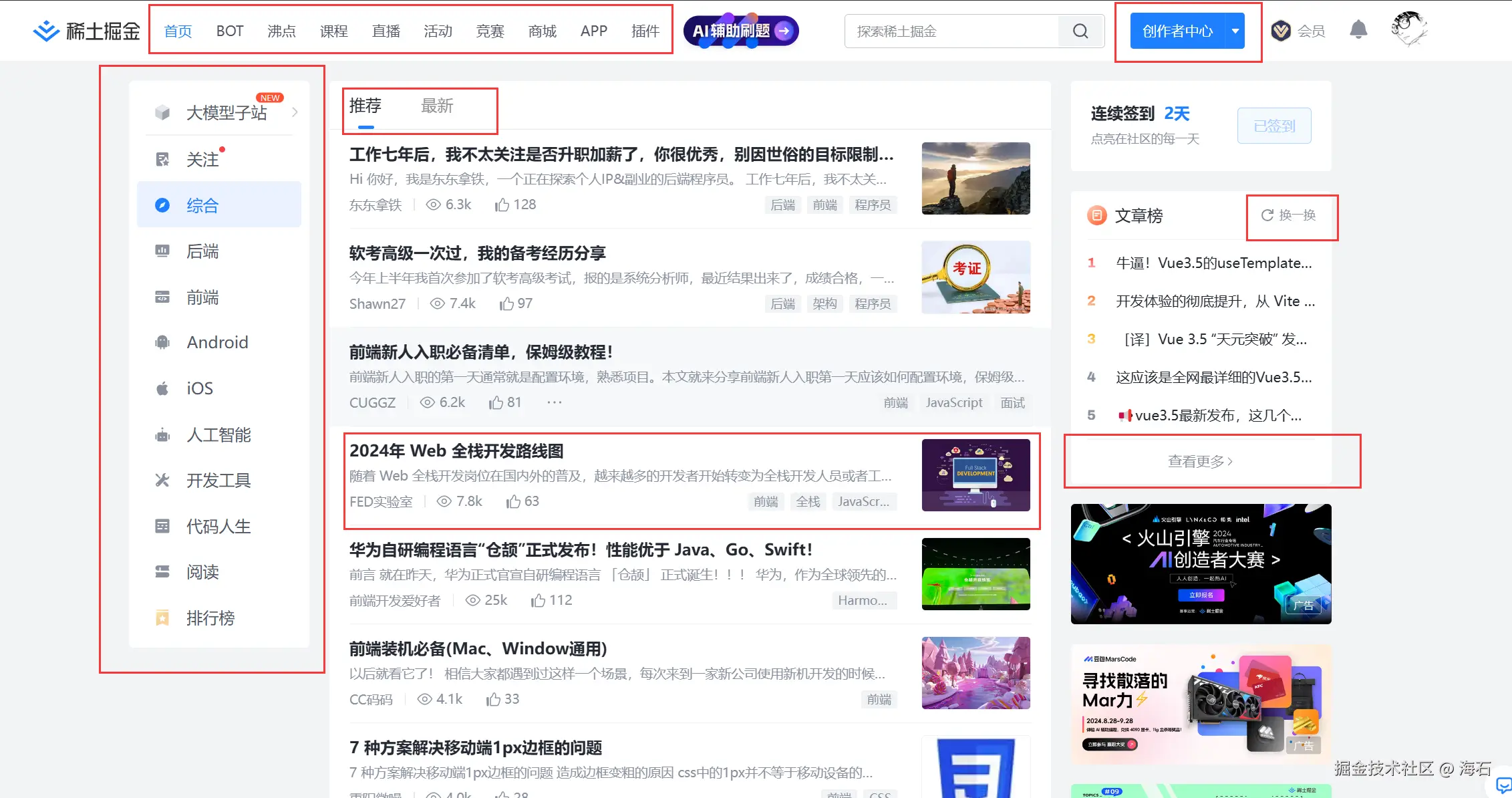
Task: Select the 人工智能 sidebar category
Action: (x=218, y=435)
